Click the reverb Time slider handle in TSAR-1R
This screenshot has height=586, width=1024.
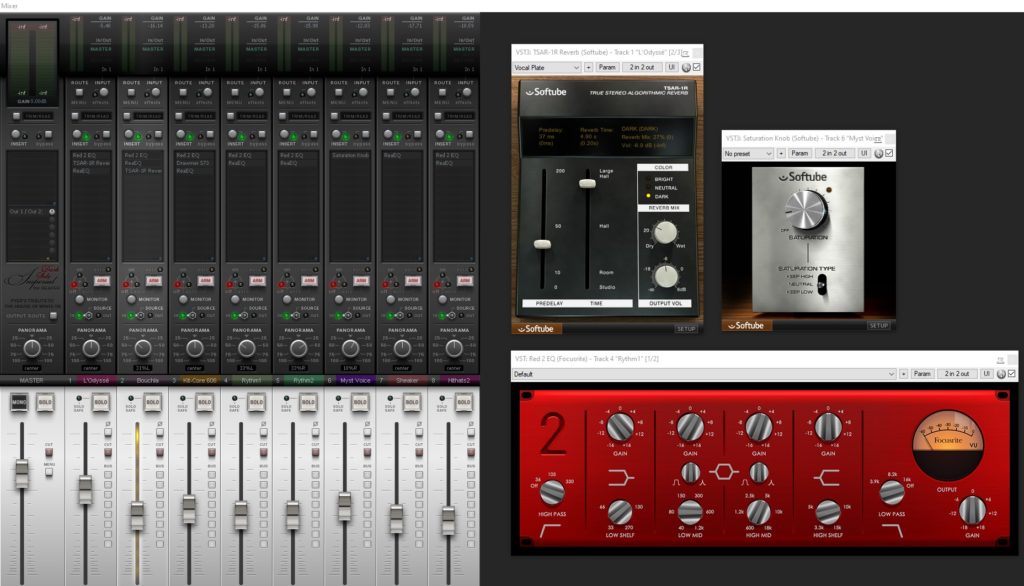coord(587,184)
